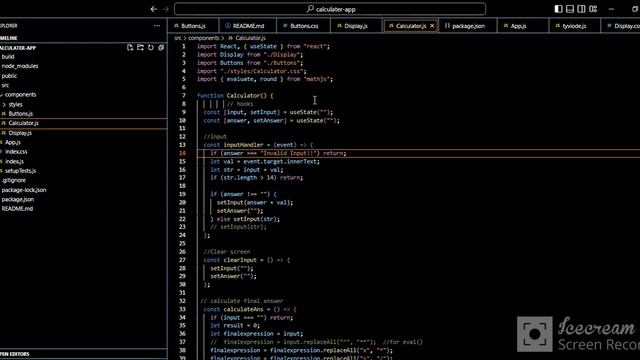Switch to Display.js tab
This screenshot has height=360, width=640.
[x=356, y=26]
